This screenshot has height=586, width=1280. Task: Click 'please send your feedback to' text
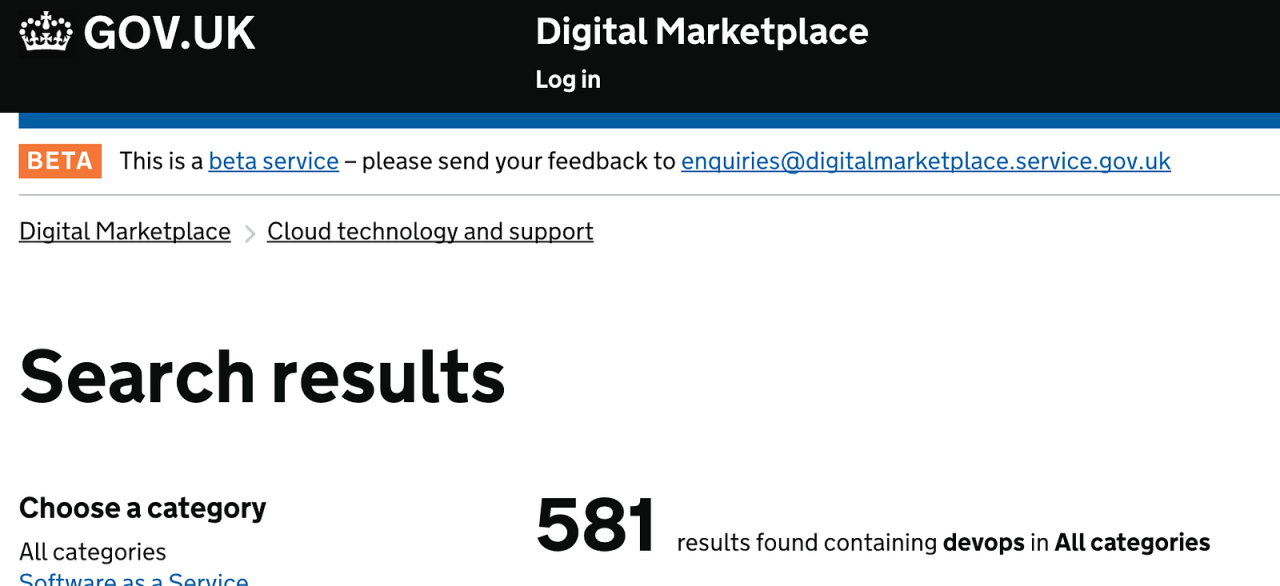pos(518,161)
